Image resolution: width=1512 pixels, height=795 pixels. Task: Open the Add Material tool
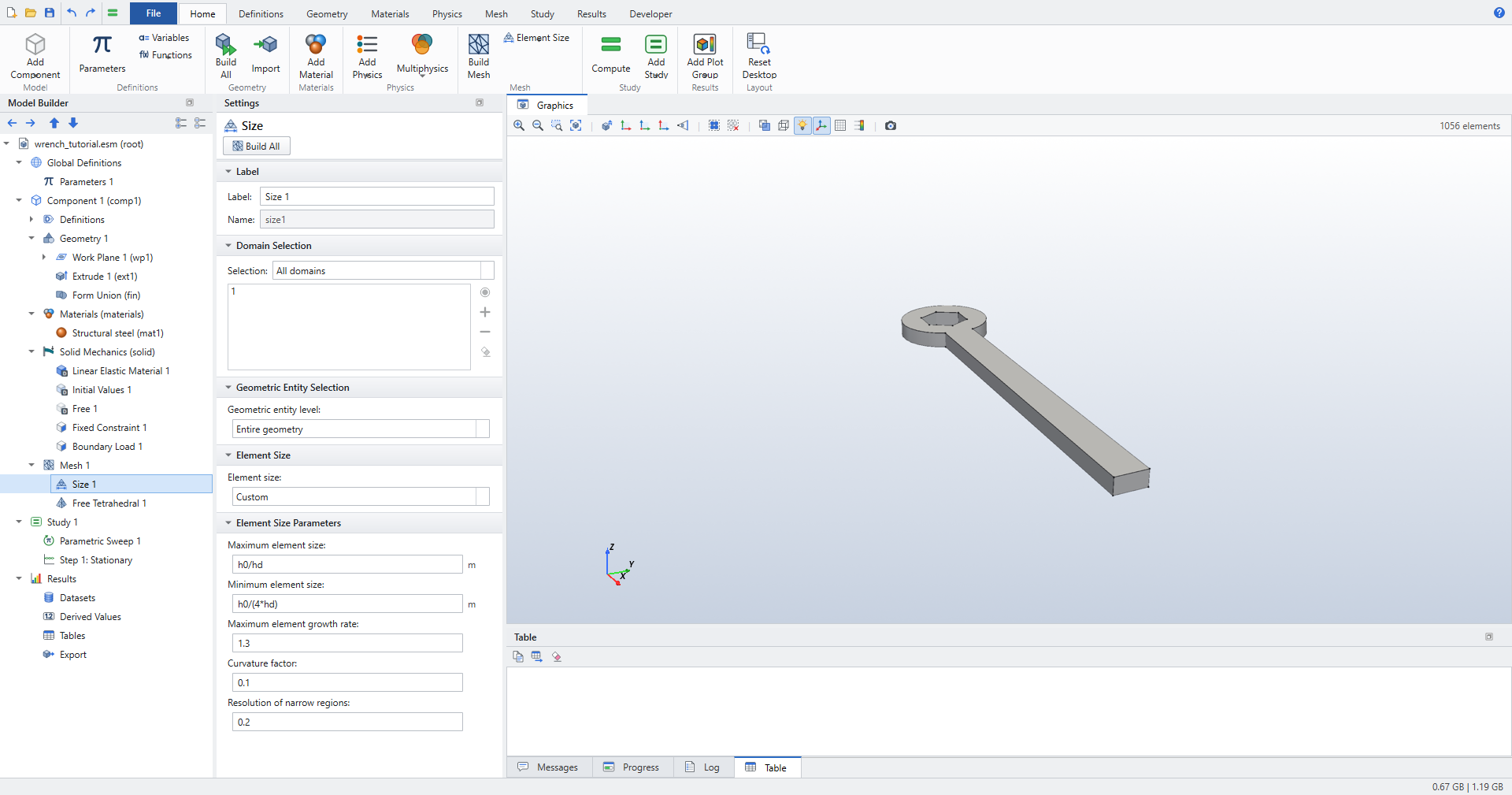(x=316, y=56)
